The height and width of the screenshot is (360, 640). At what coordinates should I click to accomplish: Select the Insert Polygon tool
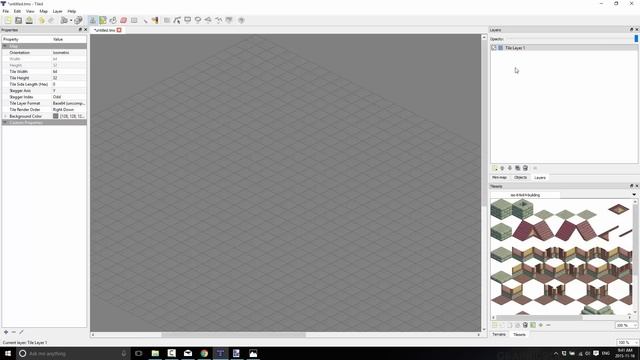[208, 20]
